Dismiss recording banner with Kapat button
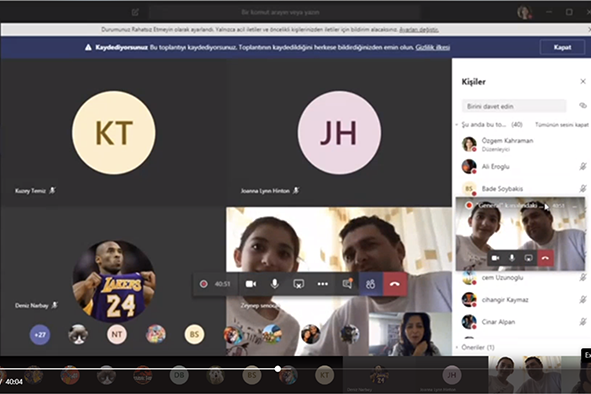Screen dimensions: 591x394 click(x=562, y=48)
